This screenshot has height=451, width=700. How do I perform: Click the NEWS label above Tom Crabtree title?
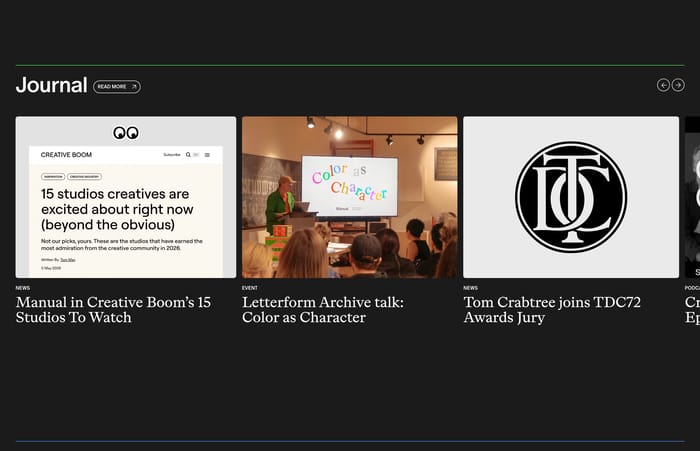(471, 288)
